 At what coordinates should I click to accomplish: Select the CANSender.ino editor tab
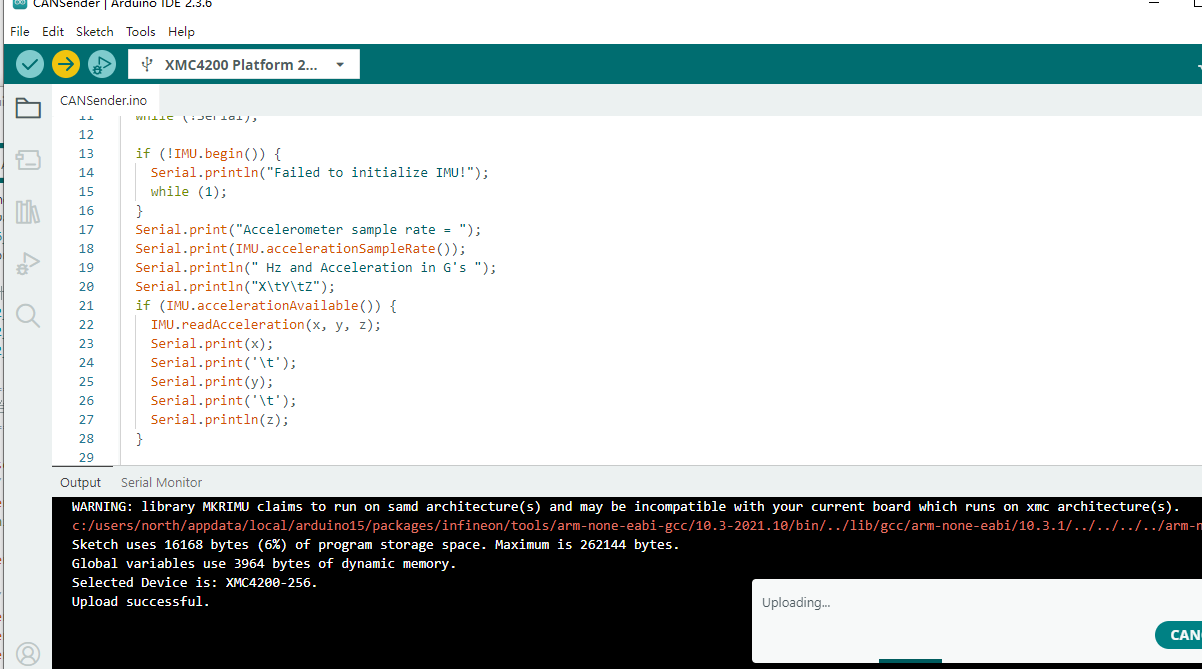pyautogui.click(x=103, y=100)
